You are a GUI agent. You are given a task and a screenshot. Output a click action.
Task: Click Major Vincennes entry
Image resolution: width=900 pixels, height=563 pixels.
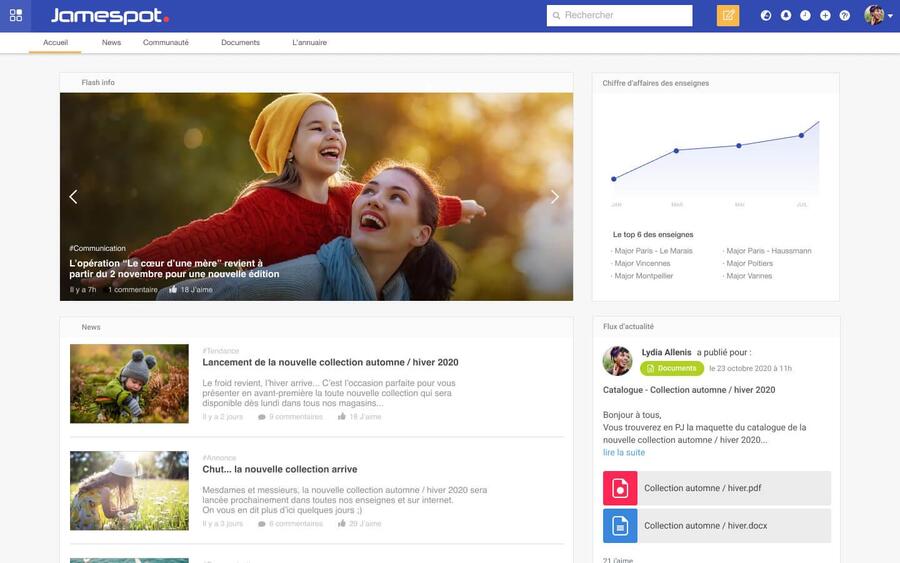[642, 263]
